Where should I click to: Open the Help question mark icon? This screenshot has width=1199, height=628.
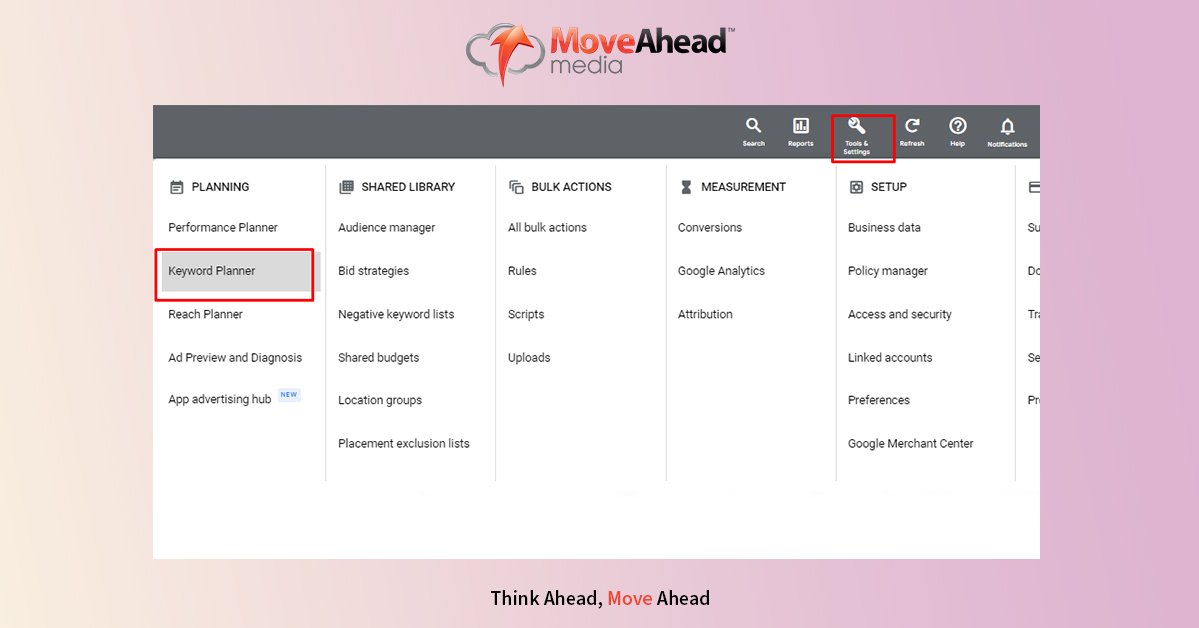957,125
